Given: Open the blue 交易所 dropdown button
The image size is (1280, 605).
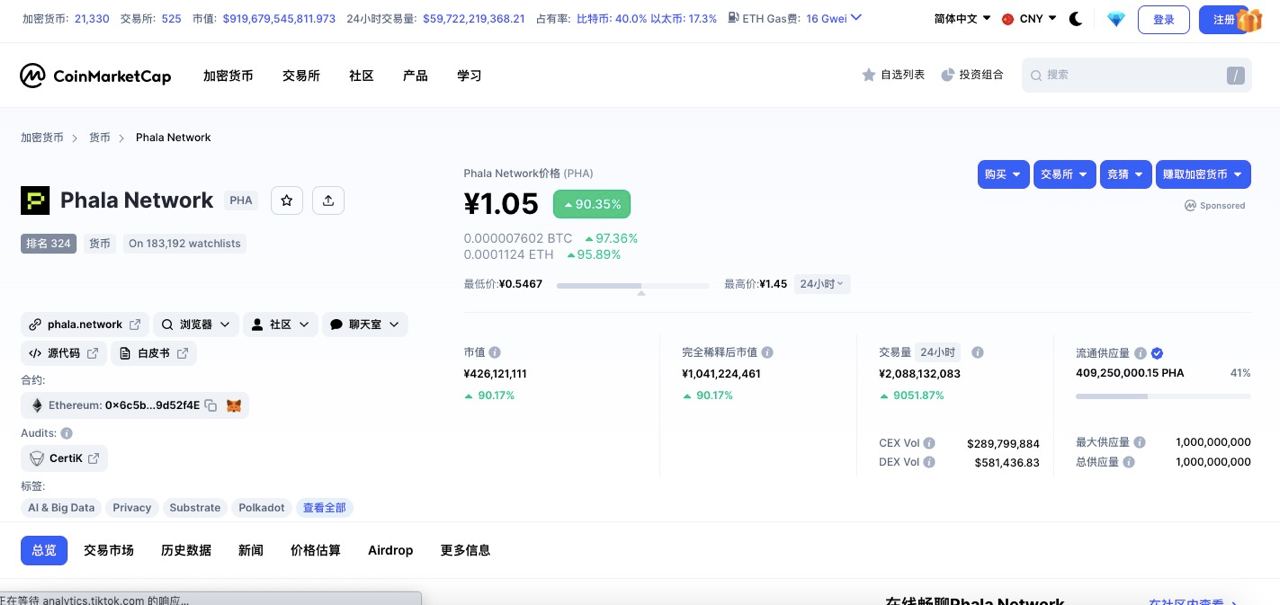Looking at the screenshot, I should [x=1064, y=174].
